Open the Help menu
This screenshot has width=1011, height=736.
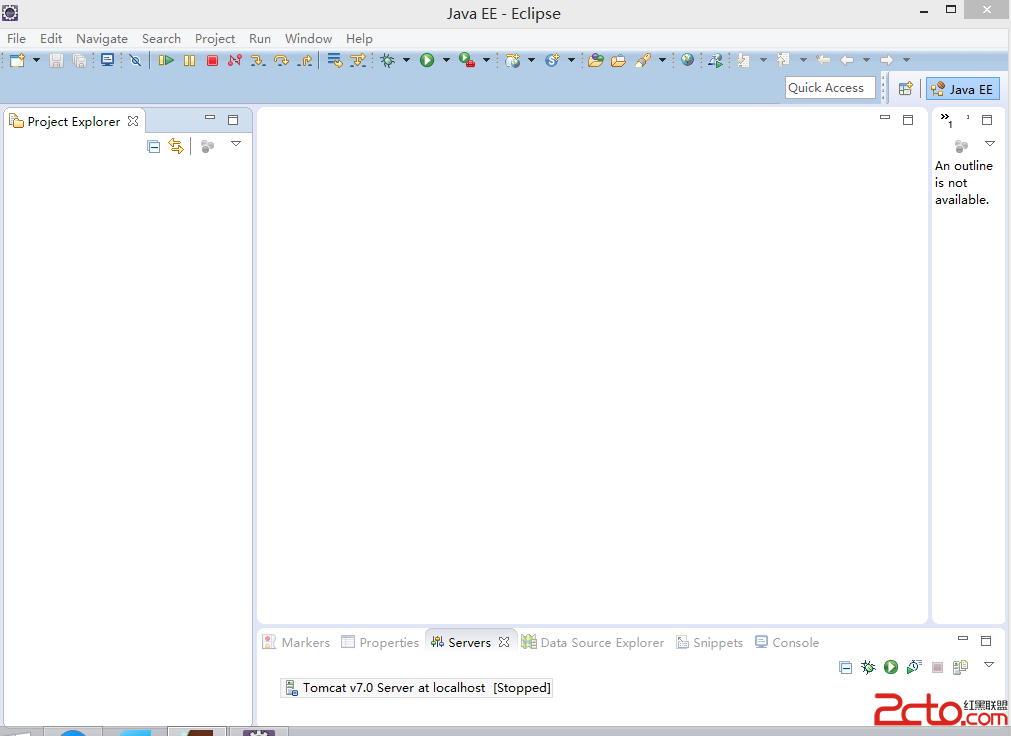pyautogui.click(x=359, y=39)
